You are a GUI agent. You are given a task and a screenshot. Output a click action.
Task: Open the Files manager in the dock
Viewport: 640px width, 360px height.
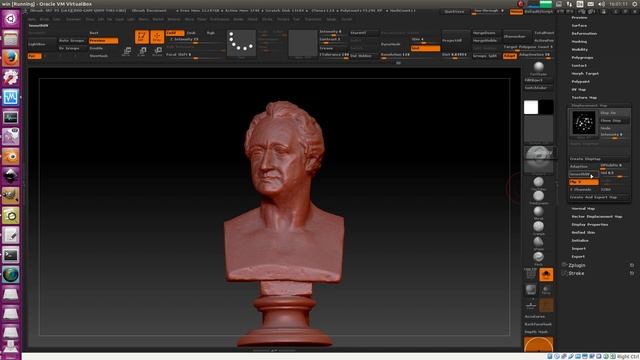point(11,38)
